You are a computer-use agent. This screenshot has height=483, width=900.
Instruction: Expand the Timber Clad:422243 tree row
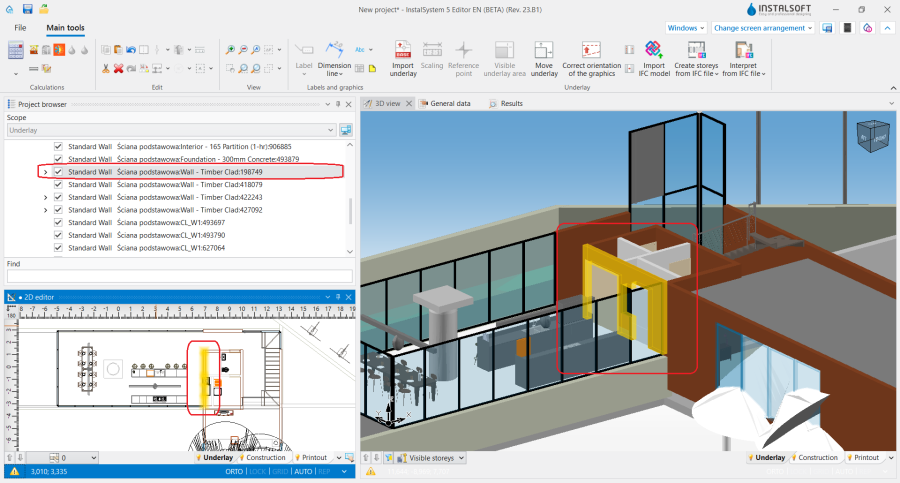point(45,197)
